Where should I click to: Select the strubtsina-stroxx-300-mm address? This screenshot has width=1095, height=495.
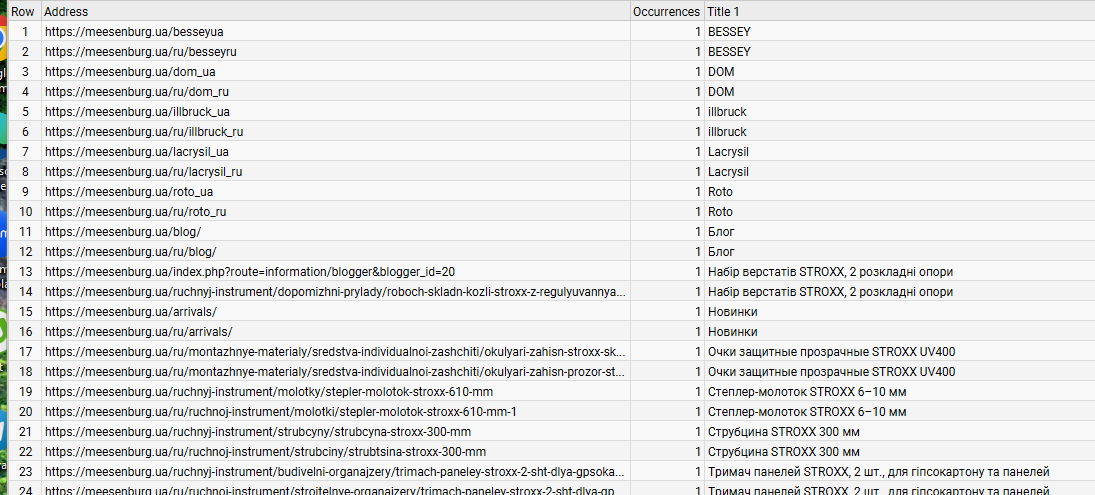(265, 451)
